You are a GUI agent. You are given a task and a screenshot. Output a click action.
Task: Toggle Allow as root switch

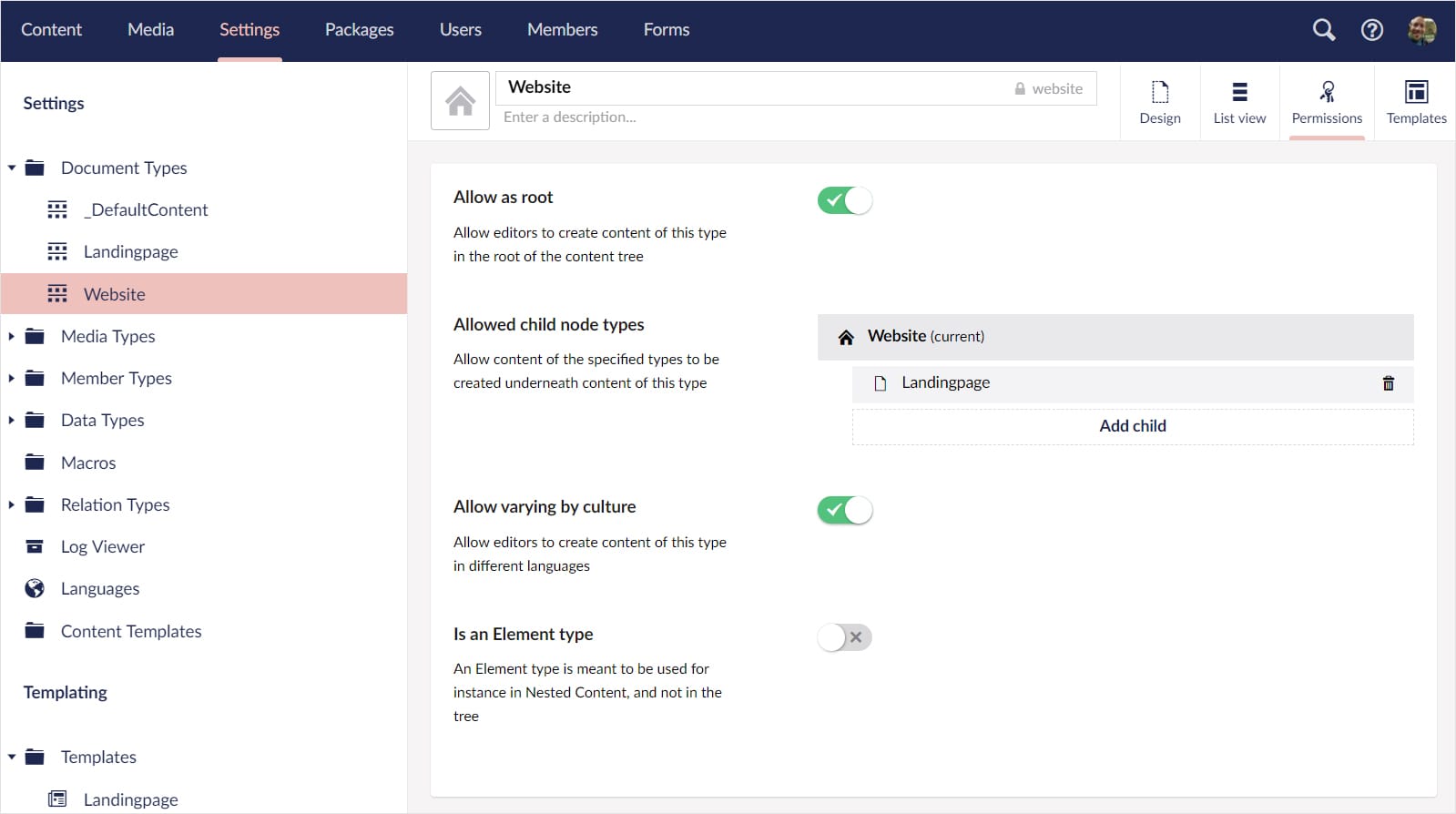coord(845,200)
